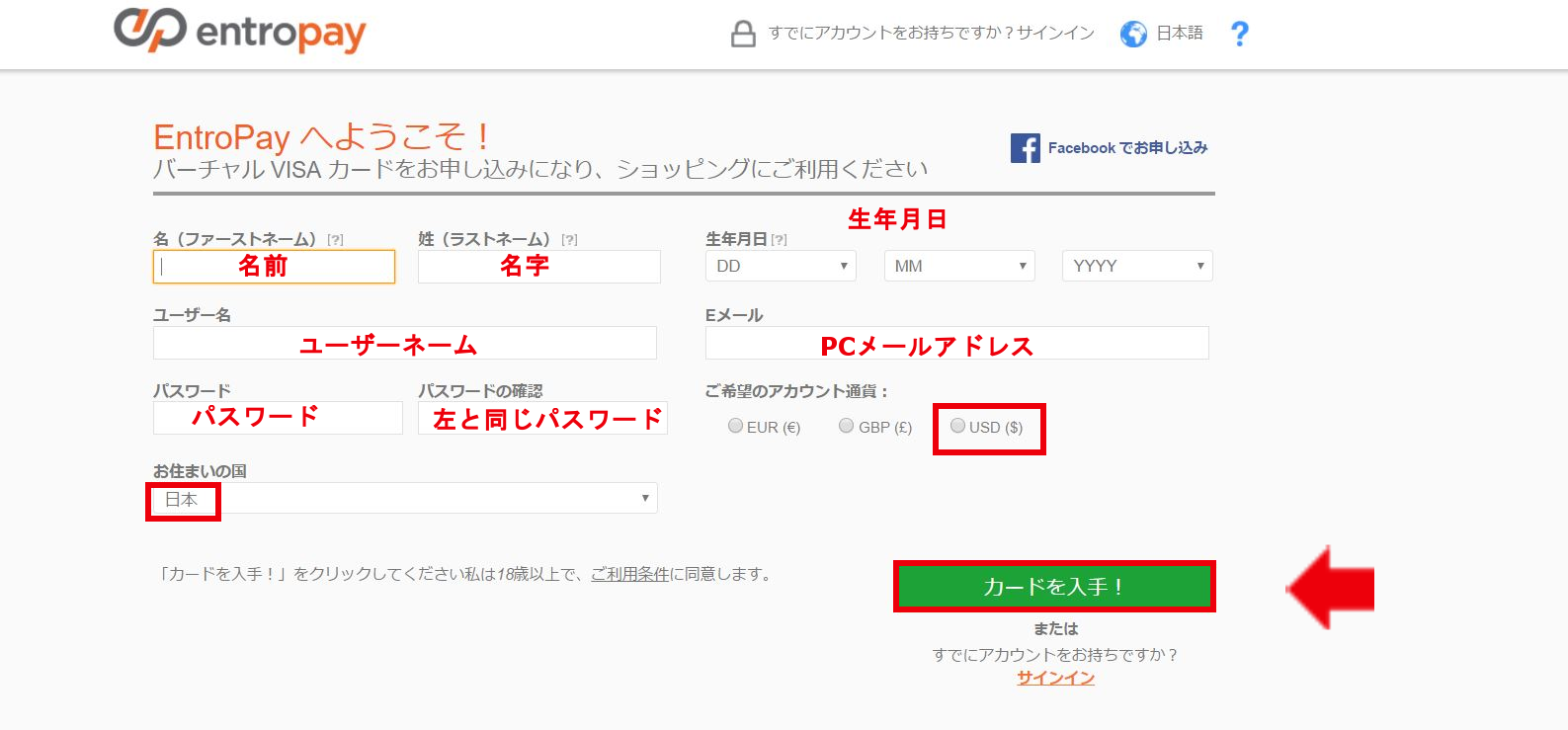The height and width of the screenshot is (730, 1568).
Task: Select USD ($) currency radio button
Action: click(957, 426)
